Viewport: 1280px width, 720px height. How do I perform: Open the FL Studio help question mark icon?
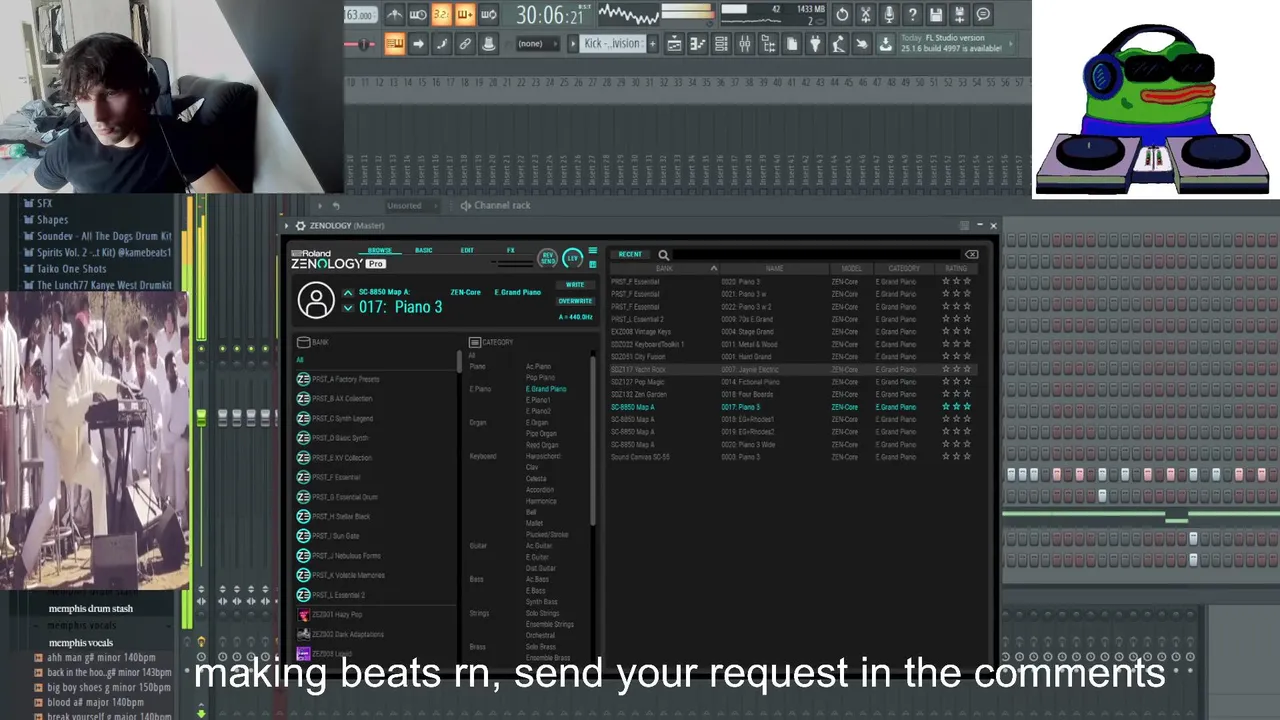click(912, 15)
